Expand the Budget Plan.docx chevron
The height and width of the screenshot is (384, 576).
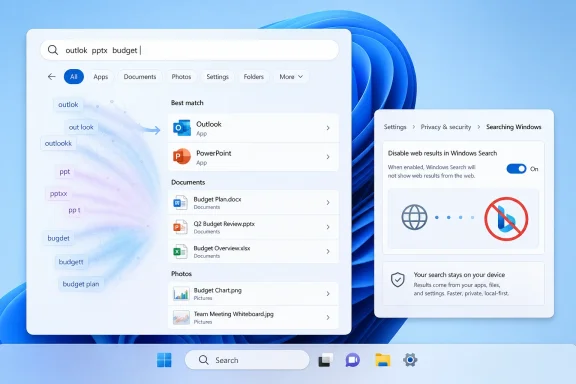click(x=328, y=202)
